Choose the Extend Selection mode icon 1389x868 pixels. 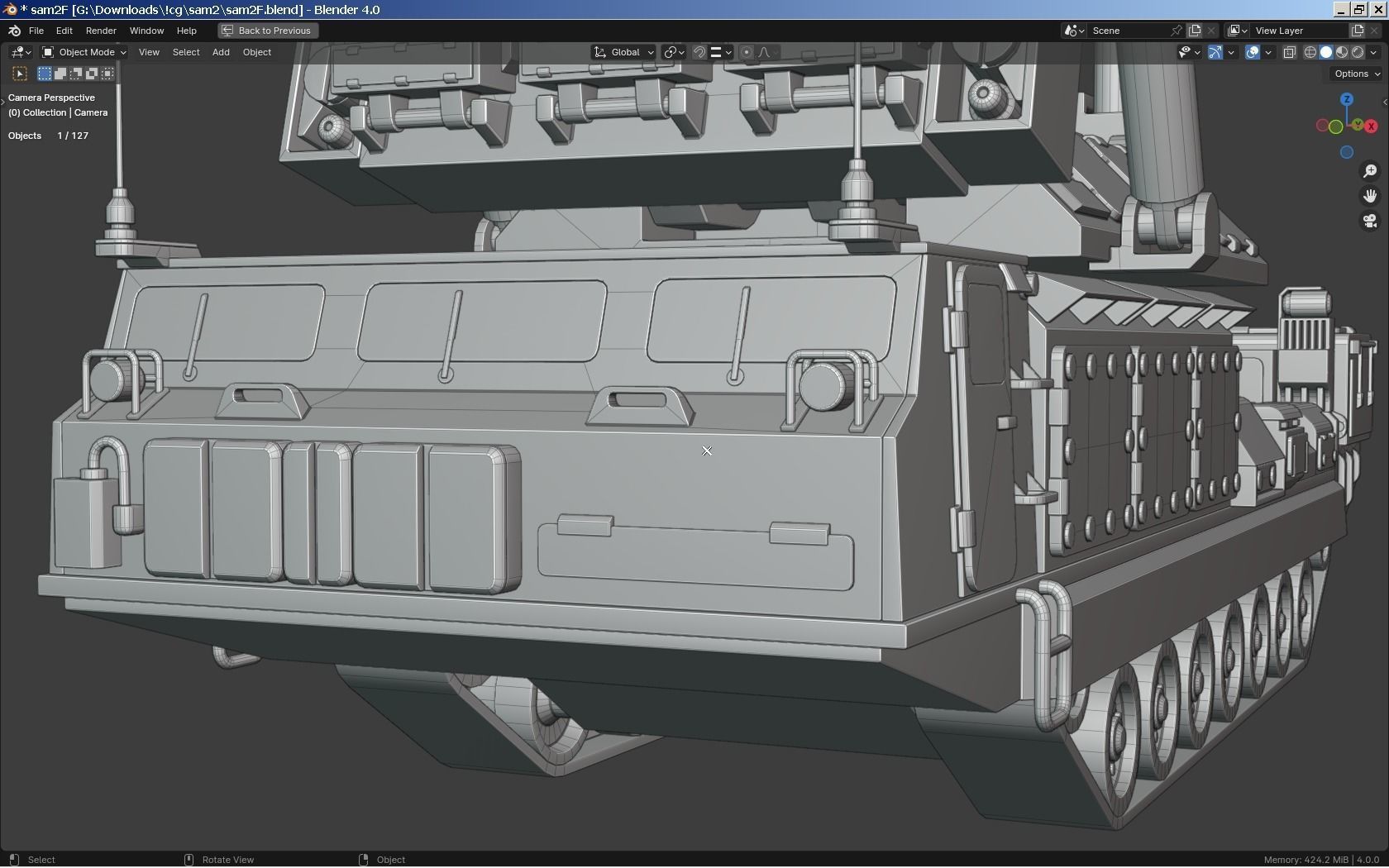click(60, 74)
